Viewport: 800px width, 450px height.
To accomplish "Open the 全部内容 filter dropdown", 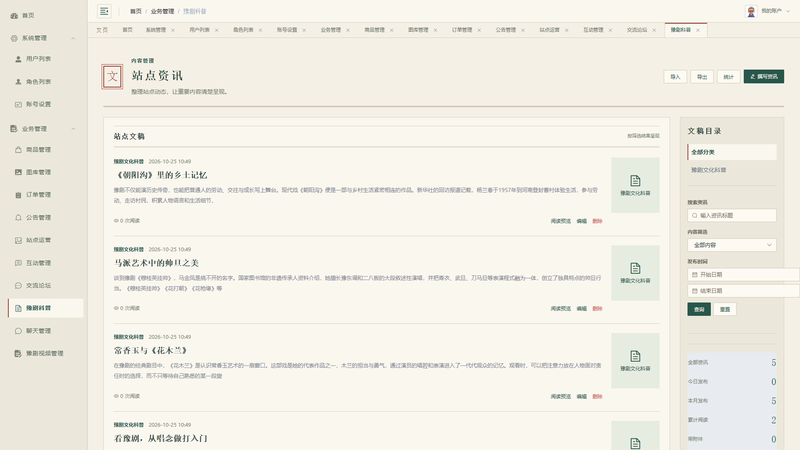I will point(732,245).
